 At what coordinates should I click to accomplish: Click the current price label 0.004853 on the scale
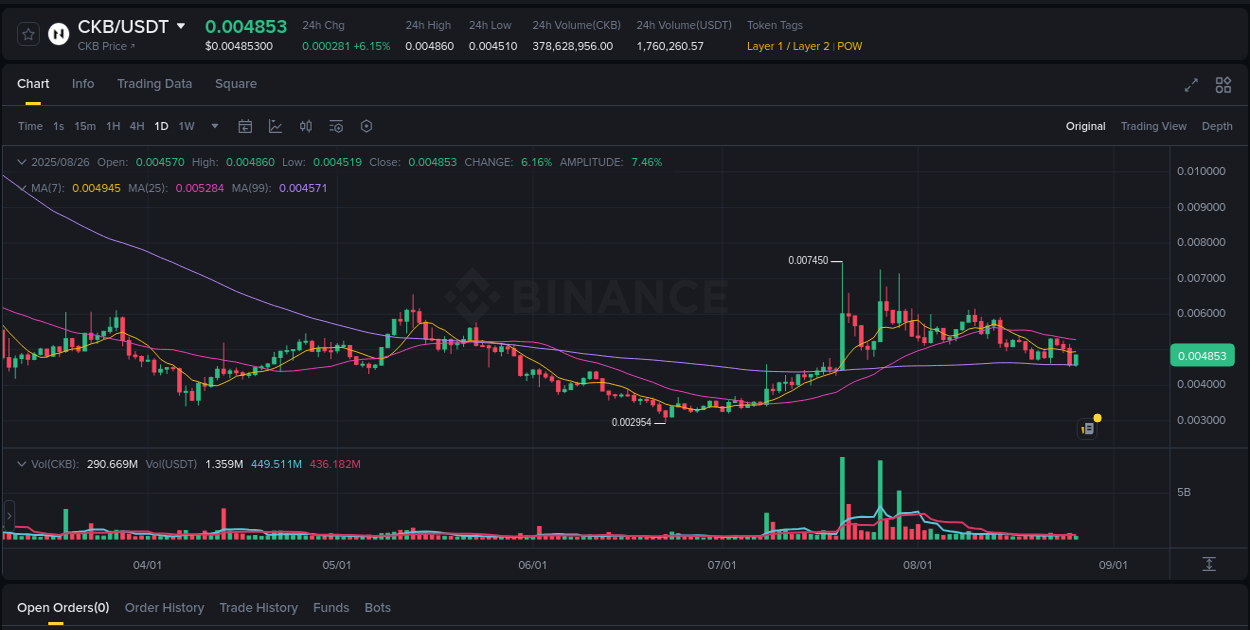coord(1203,355)
